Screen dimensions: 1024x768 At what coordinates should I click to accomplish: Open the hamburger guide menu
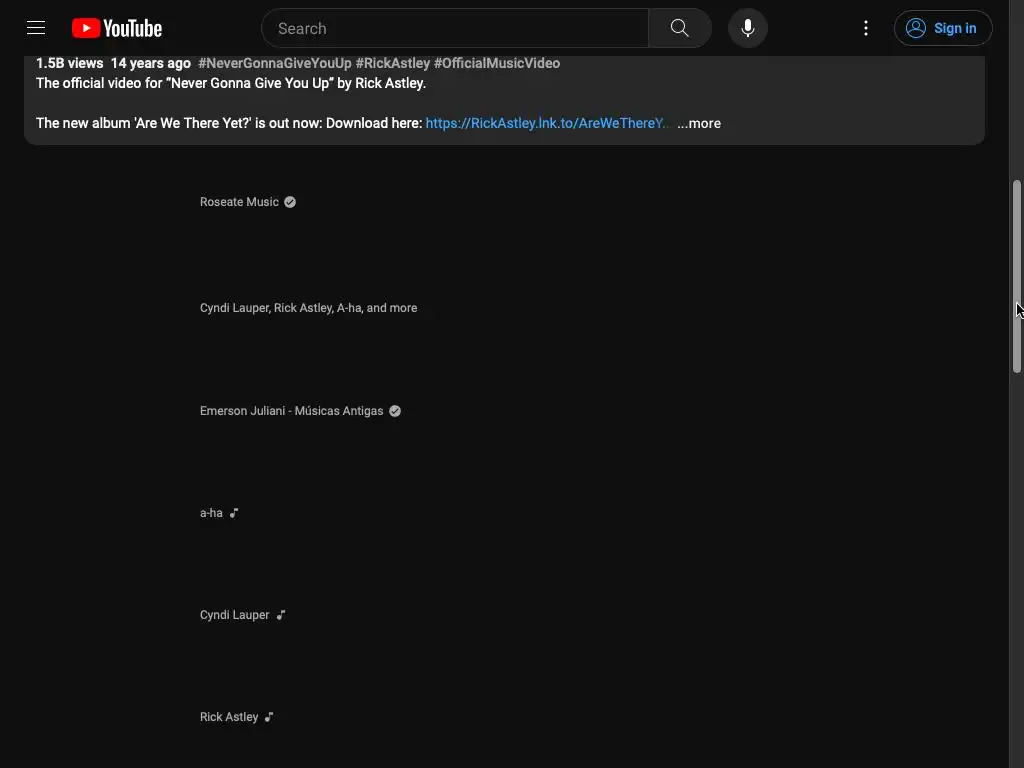pos(36,28)
